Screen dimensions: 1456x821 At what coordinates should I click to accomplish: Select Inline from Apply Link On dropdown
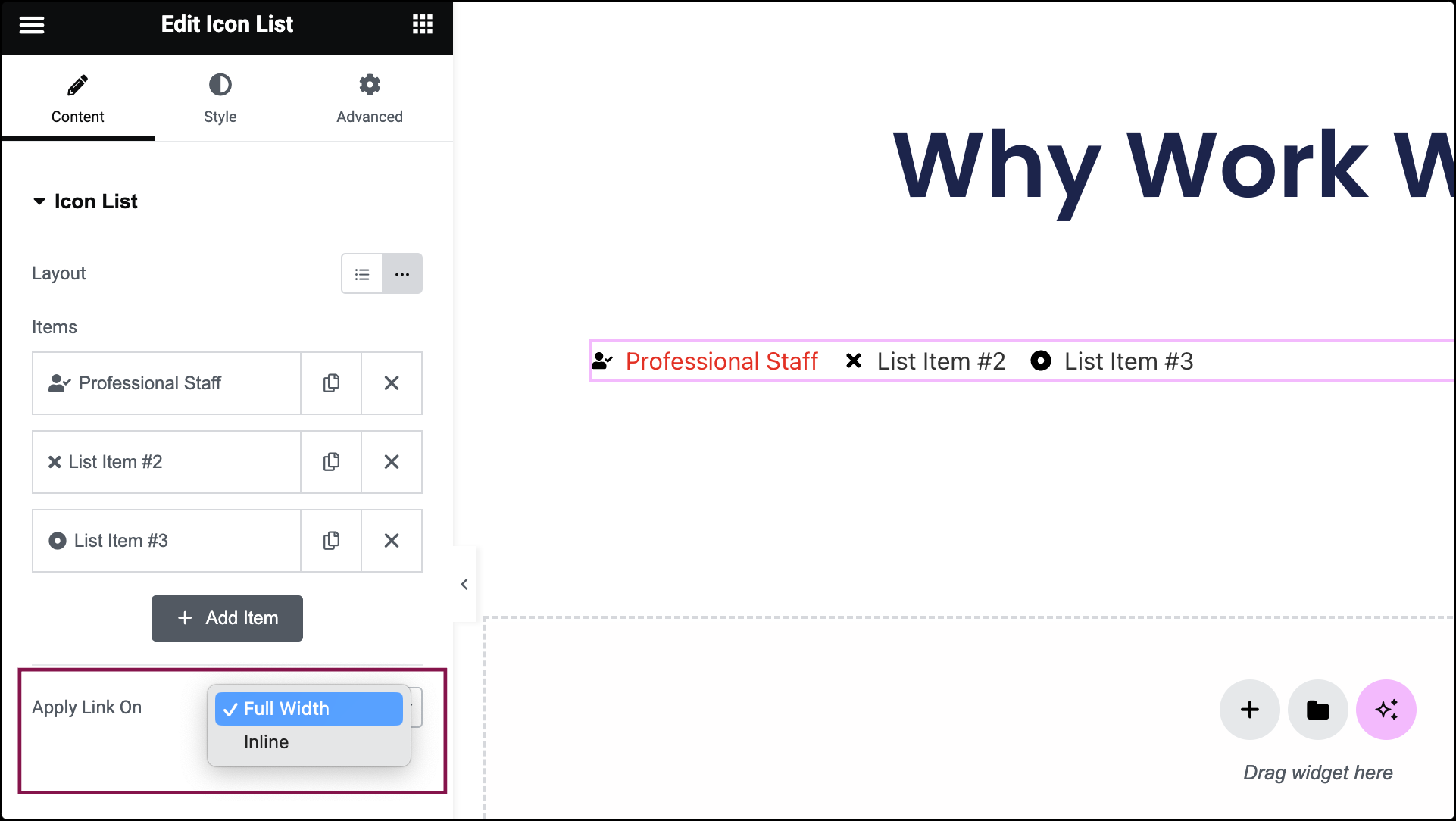point(266,742)
